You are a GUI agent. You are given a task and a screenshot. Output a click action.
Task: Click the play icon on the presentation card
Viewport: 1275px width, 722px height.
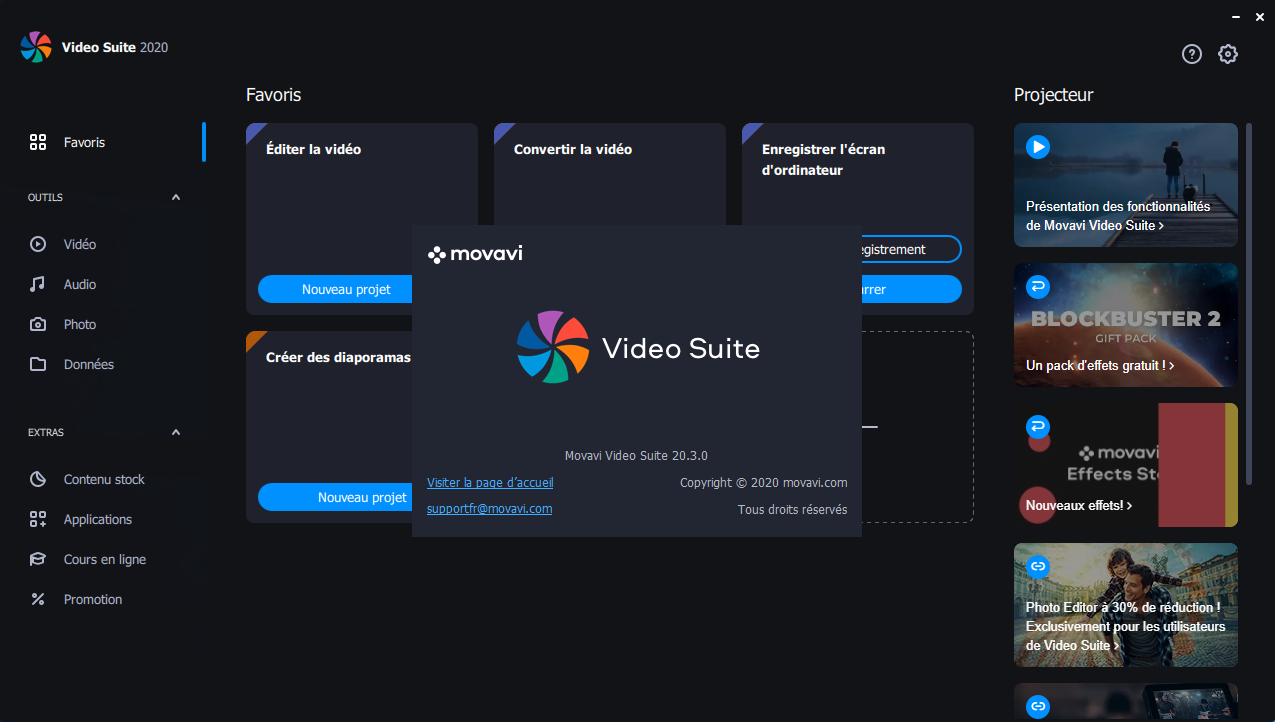click(x=1038, y=147)
